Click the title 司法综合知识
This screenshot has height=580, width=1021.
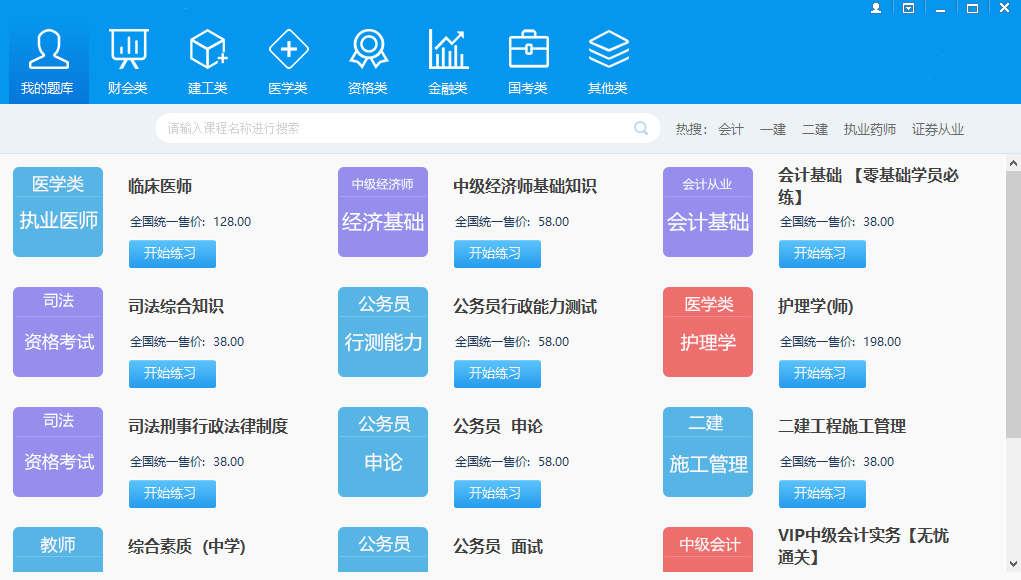[x=176, y=306]
